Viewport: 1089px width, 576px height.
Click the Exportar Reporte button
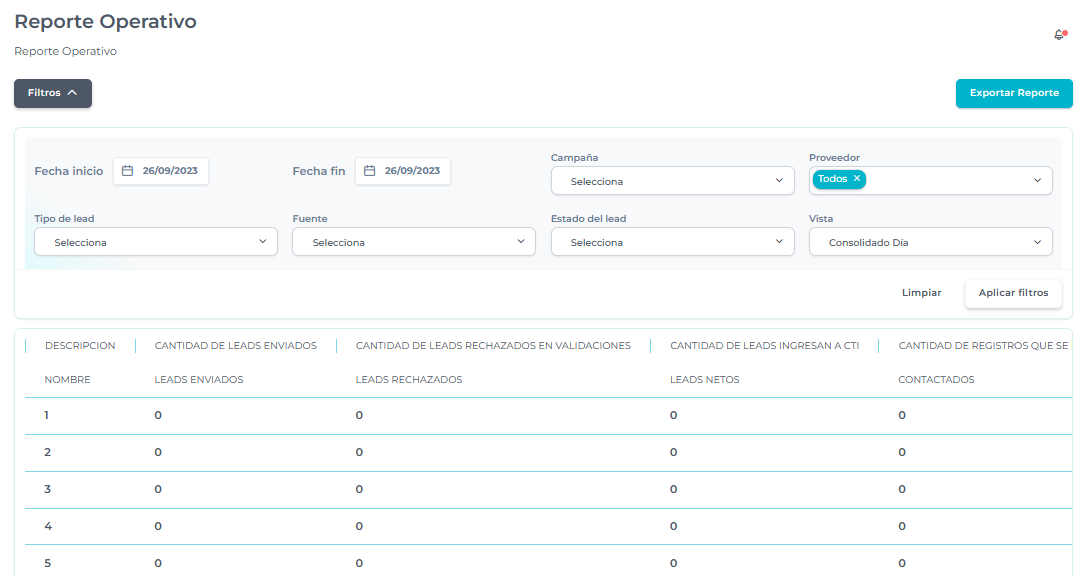1014,93
